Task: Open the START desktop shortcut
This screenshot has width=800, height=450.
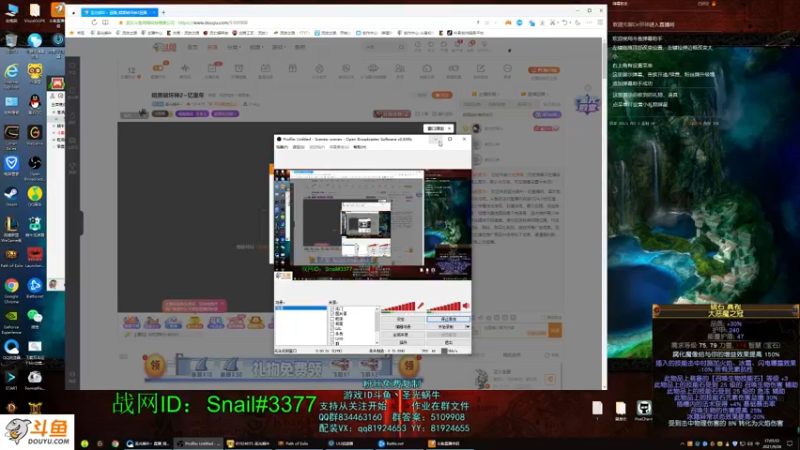Action: tap(11, 378)
